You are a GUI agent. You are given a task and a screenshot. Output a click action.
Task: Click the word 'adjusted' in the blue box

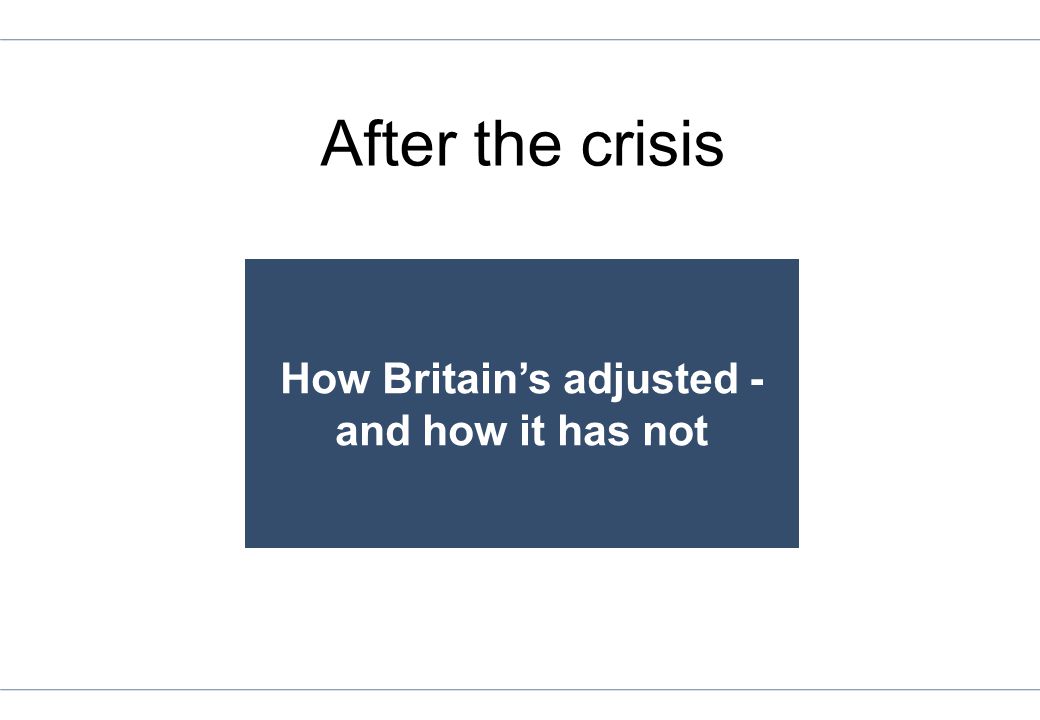click(x=651, y=380)
